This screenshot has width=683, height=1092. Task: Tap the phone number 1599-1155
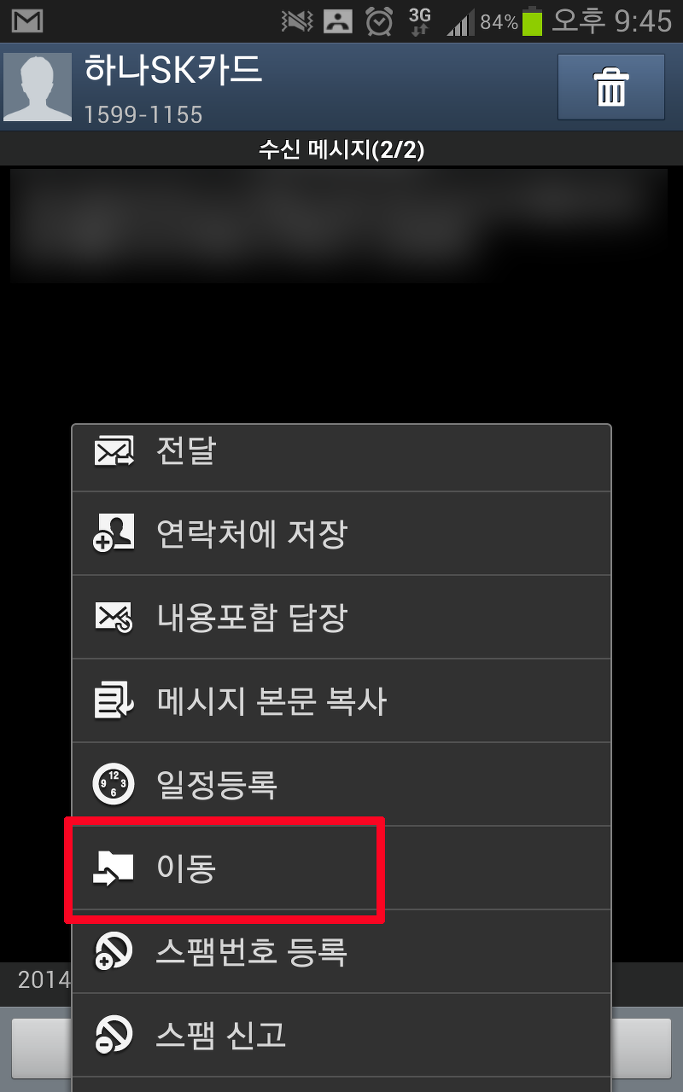(x=143, y=114)
